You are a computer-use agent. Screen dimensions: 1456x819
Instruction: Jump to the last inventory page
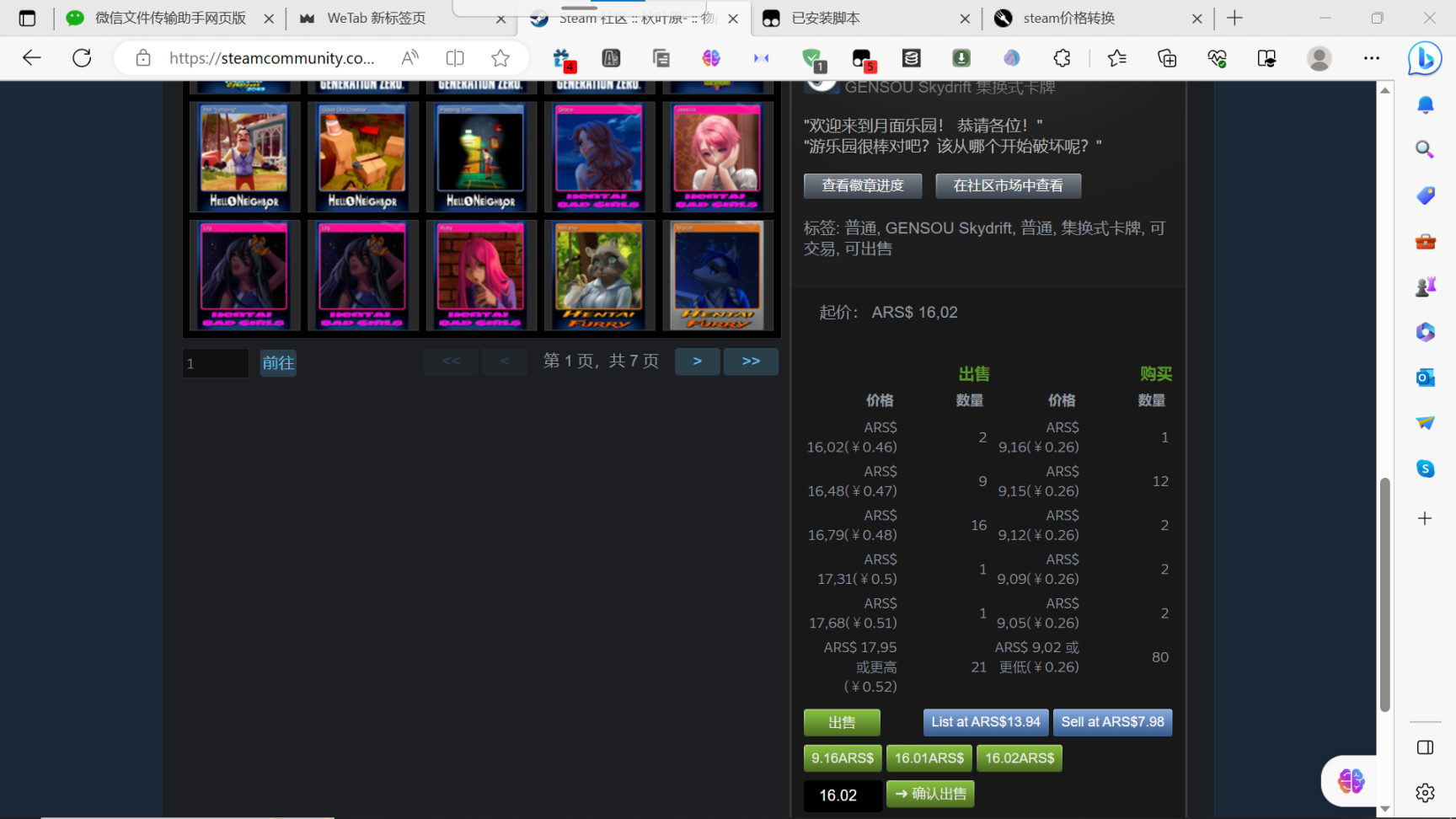(751, 361)
